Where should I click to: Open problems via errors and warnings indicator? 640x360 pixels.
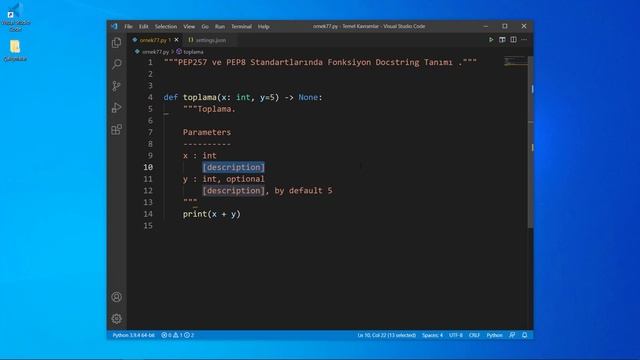[178, 335]
